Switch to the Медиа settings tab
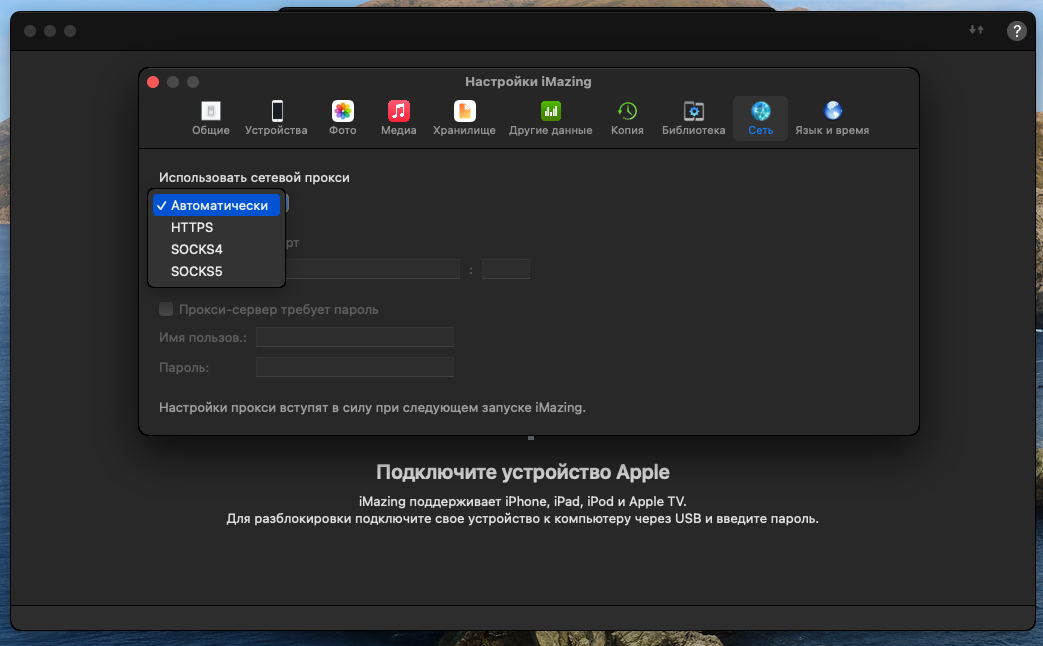This screenshot has height=646, width=1043. click(x=398, y=118)
